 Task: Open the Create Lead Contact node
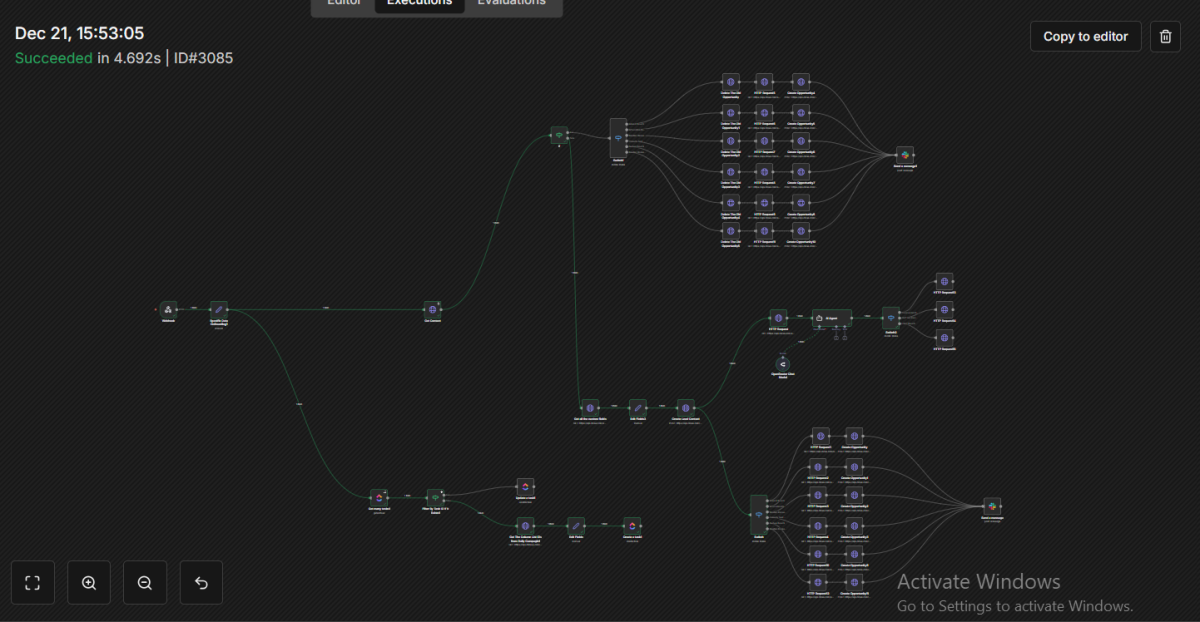coord(685,408)
